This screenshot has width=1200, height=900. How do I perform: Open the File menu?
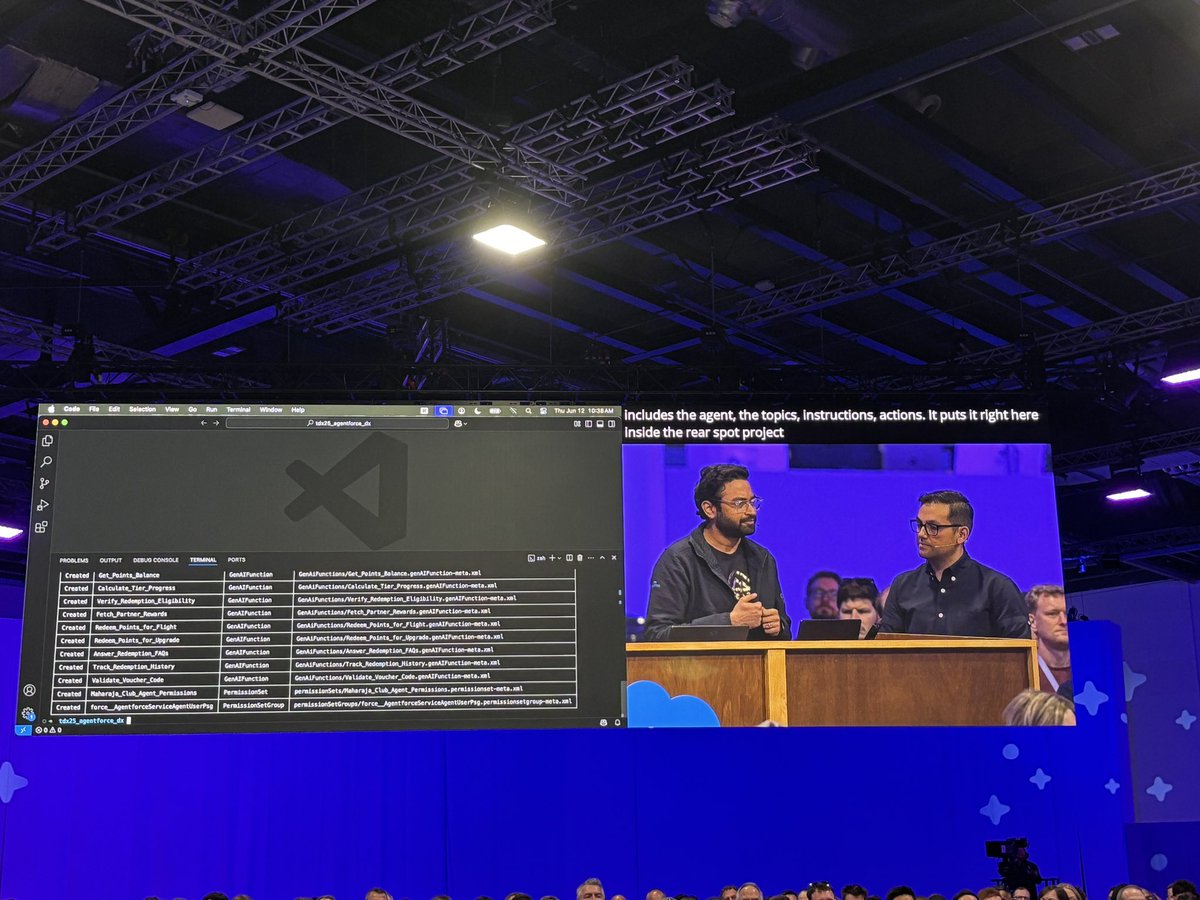point(94,409)
